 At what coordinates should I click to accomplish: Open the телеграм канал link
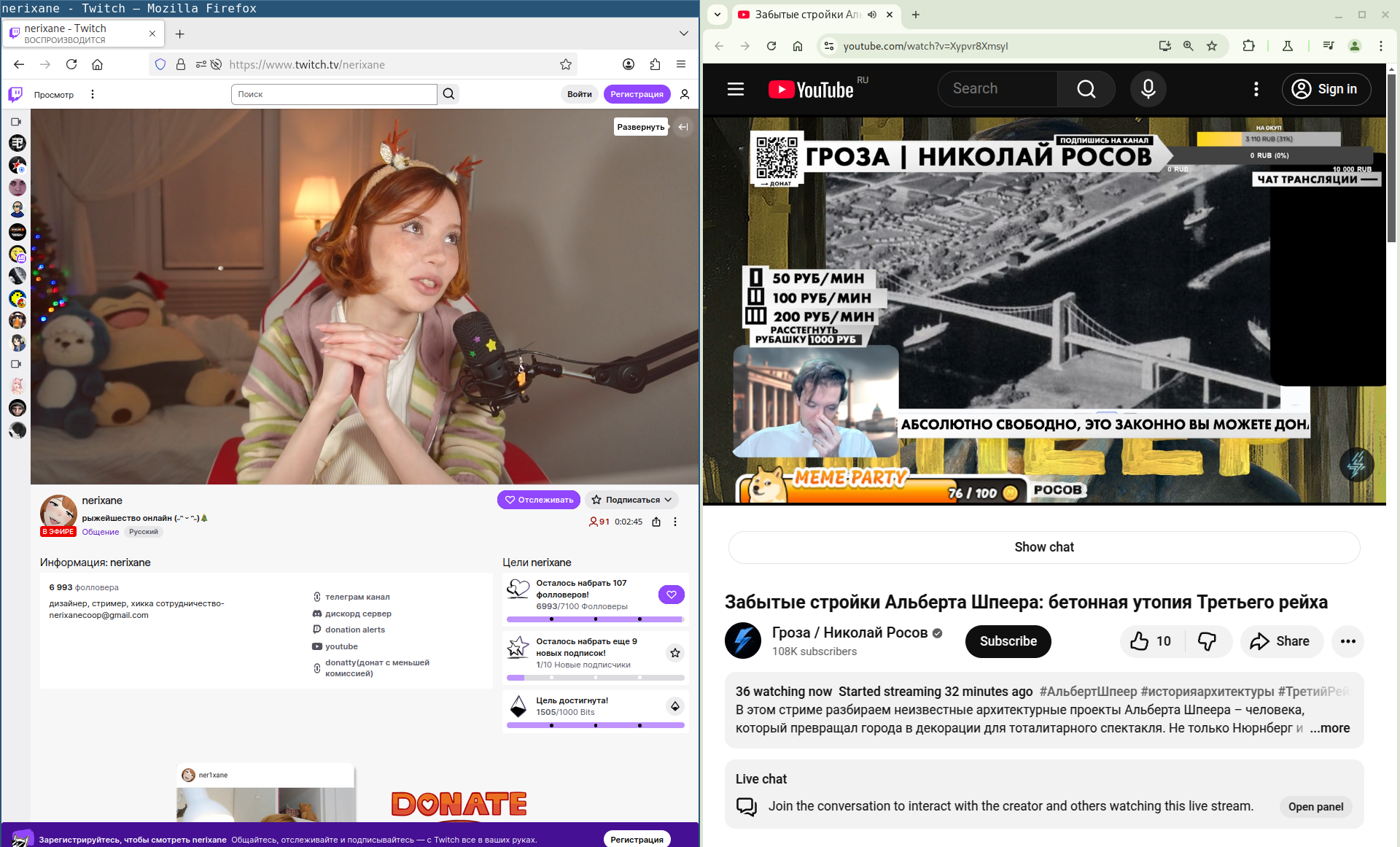[357, 597]
